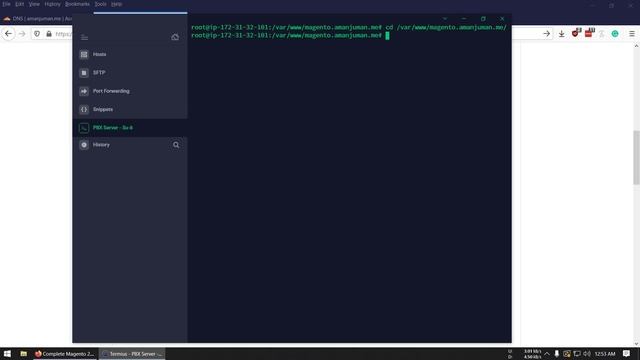Open Firefox File menu
Image resolution: width=640 pixels, height=360 pixels.
tap(7, 4)
